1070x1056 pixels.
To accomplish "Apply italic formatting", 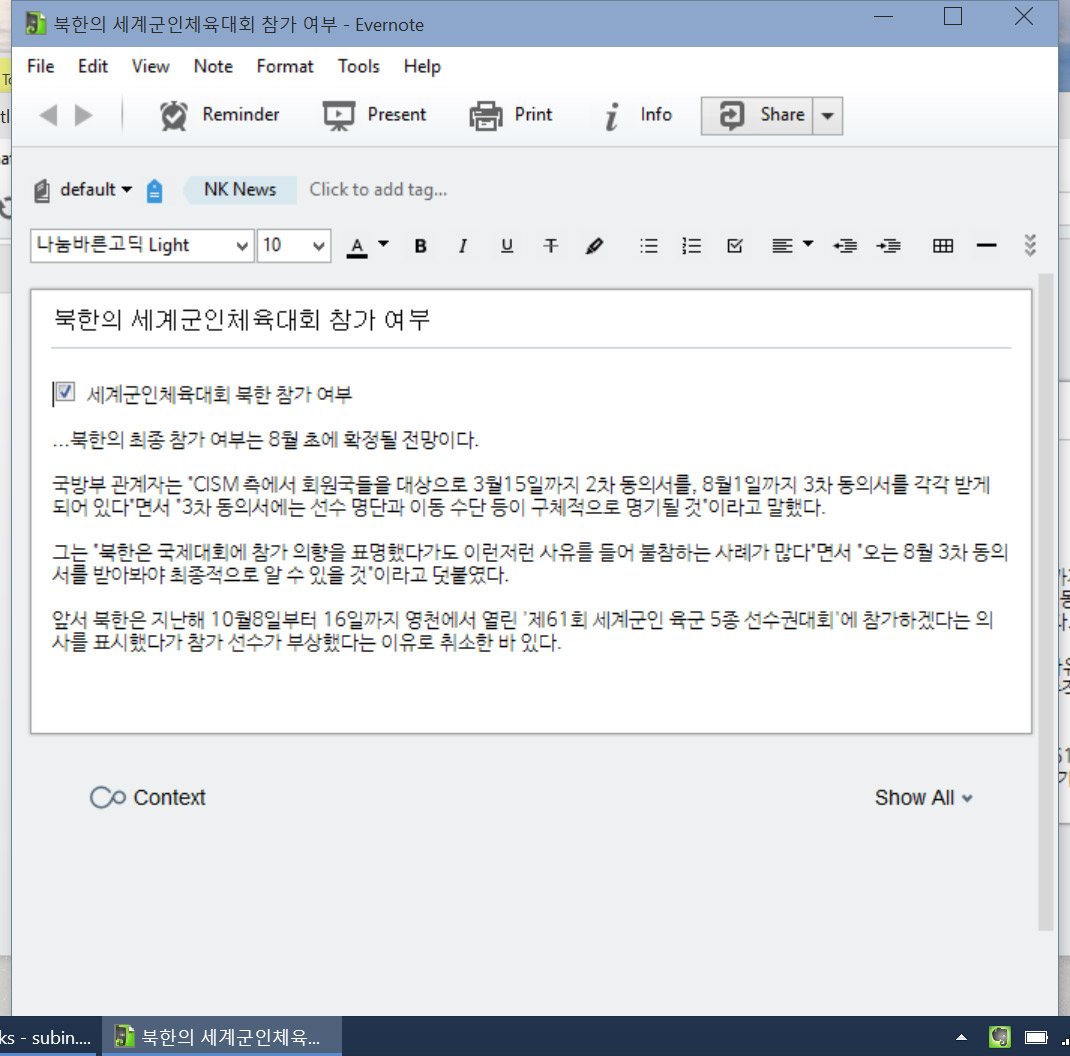I will [463, 246].
